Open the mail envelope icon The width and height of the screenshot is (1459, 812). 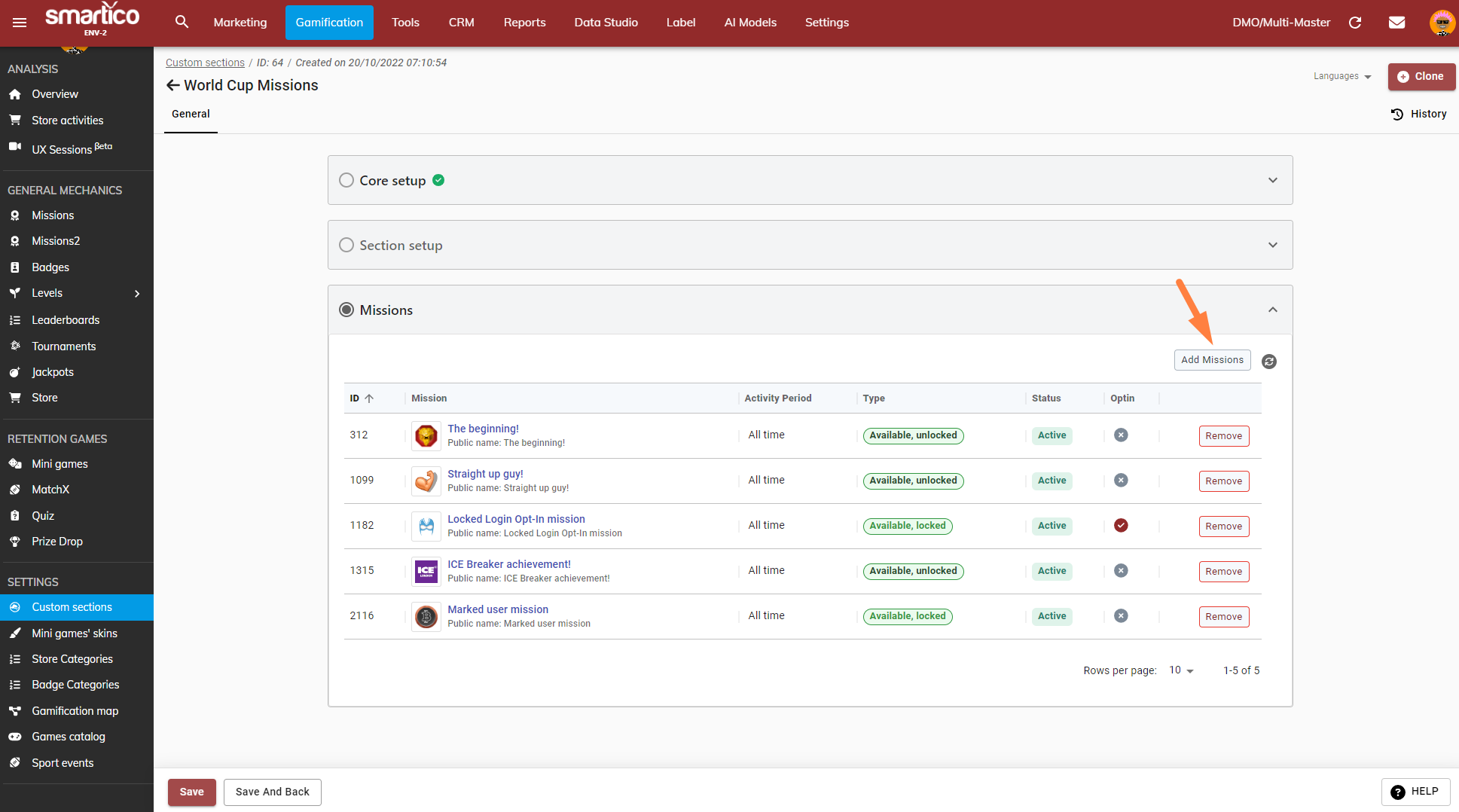(x=1396, y=23)
